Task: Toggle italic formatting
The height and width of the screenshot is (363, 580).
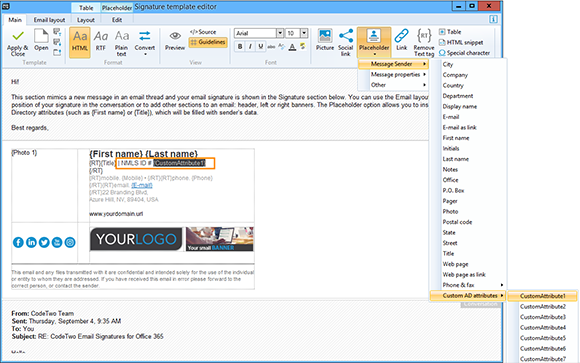Action: coord(250,47)
